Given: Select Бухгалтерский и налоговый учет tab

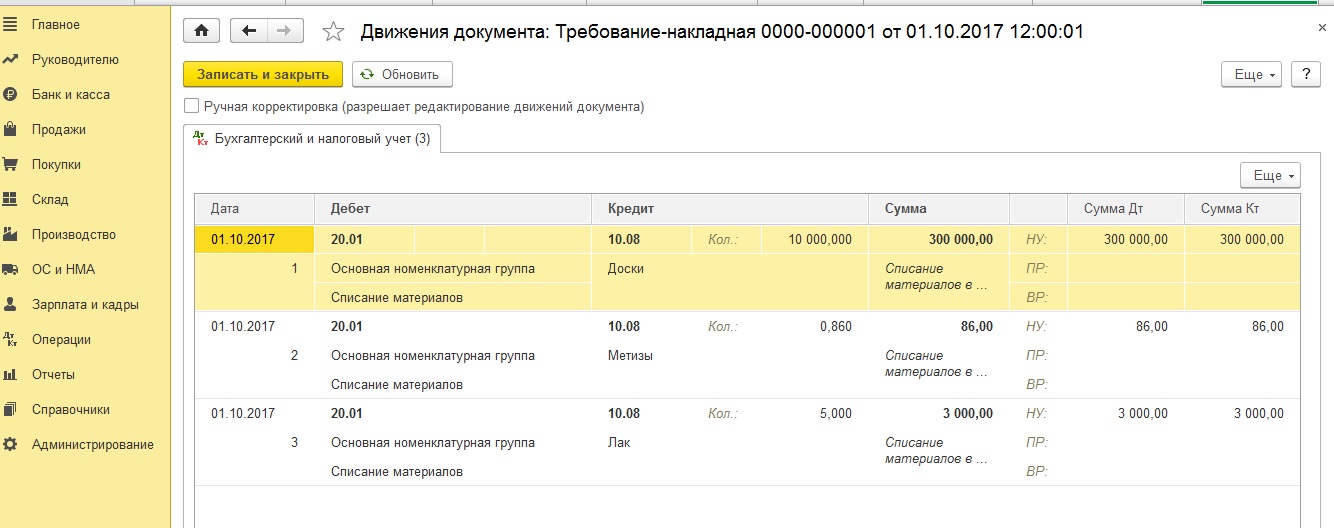Looking at the screenshot, I should pos(312,139).
